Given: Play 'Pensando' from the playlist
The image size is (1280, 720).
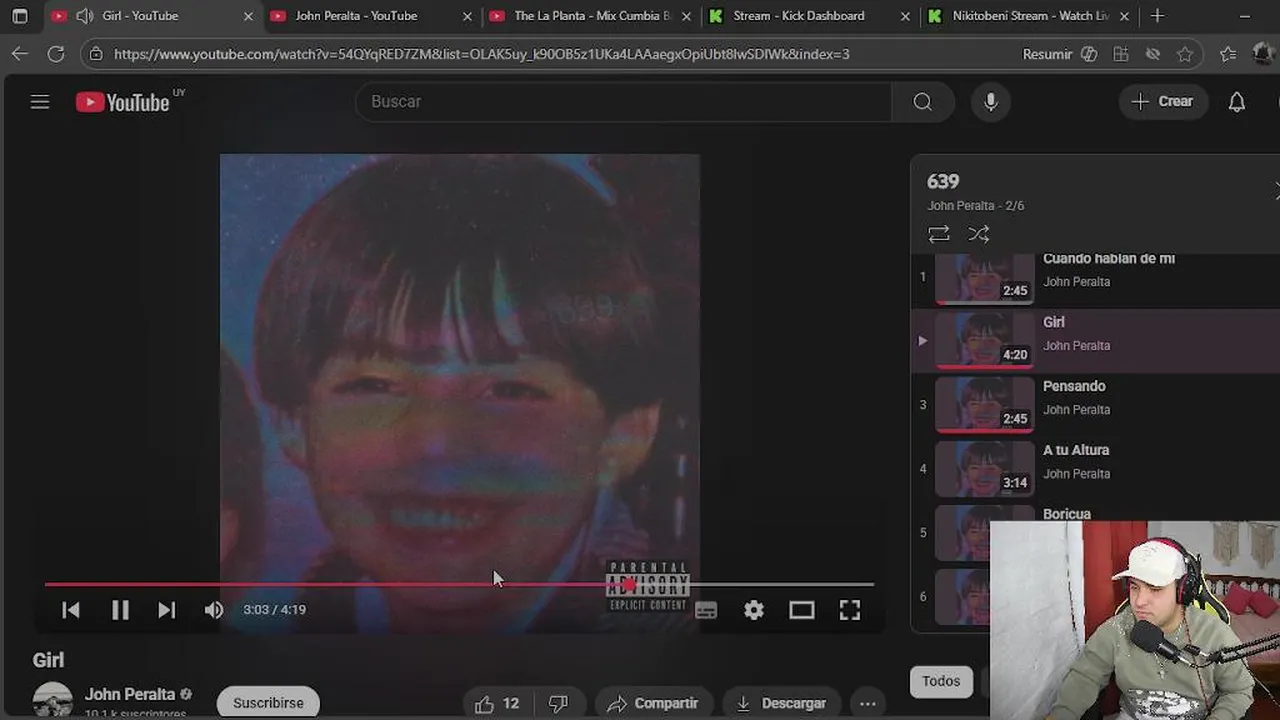Looking at the screenshot, I should pos(1095,404).
